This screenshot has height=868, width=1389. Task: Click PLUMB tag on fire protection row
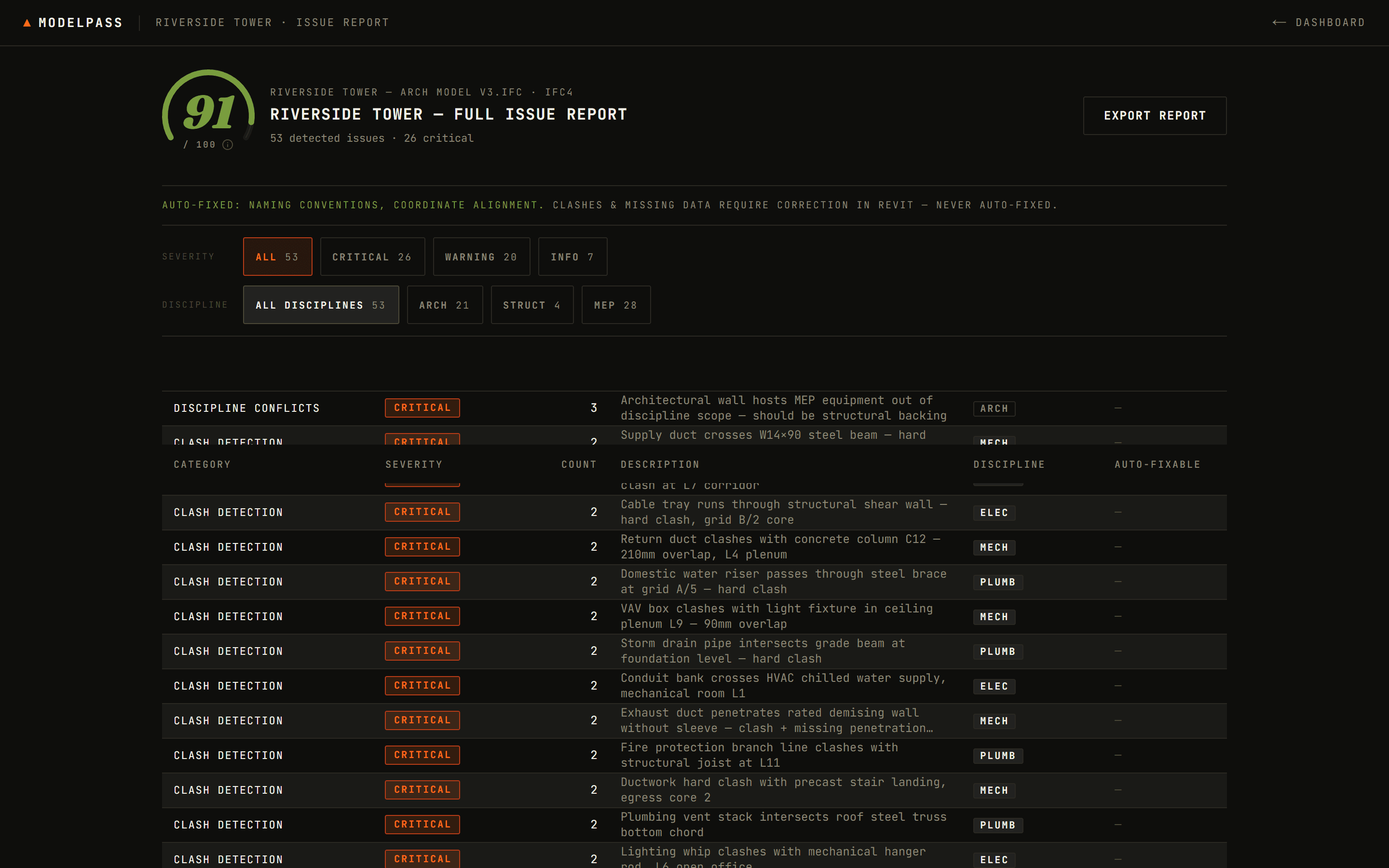click(997, 756)
